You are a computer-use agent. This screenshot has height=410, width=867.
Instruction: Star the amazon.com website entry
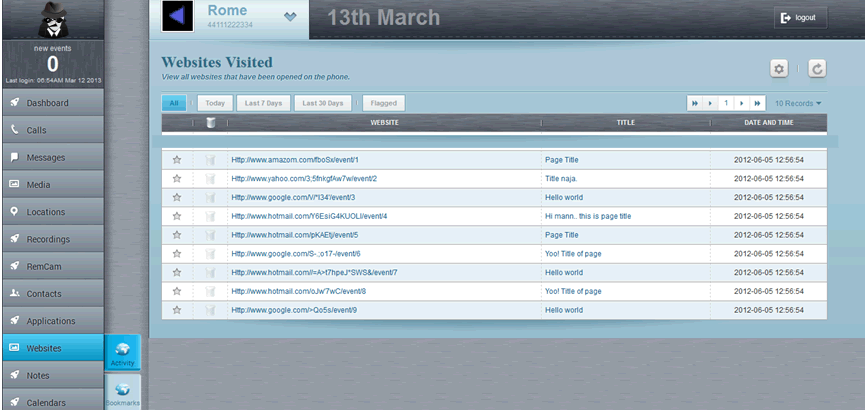click(177, 160)
